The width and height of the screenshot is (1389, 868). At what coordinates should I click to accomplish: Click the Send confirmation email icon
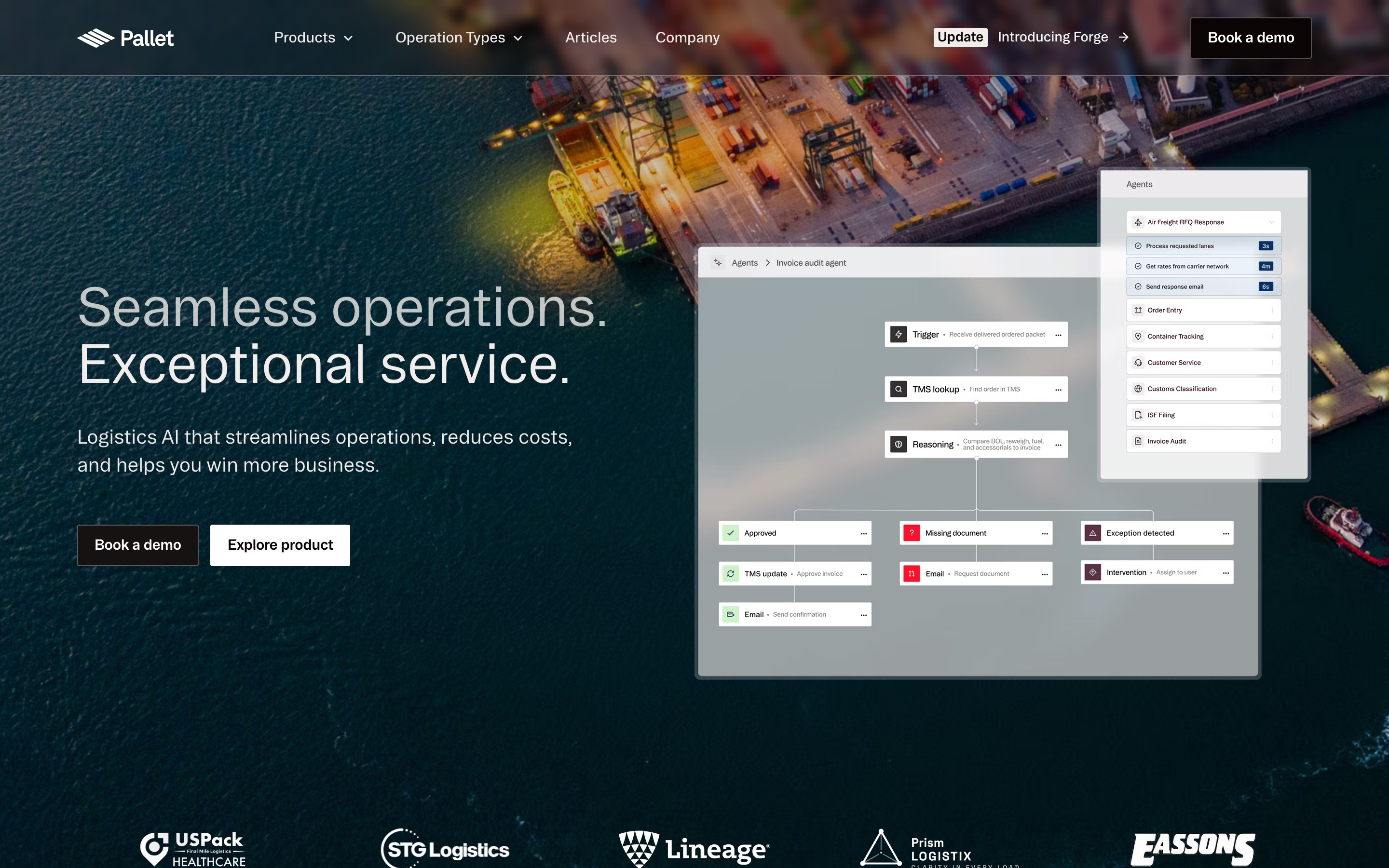(731, 614)
